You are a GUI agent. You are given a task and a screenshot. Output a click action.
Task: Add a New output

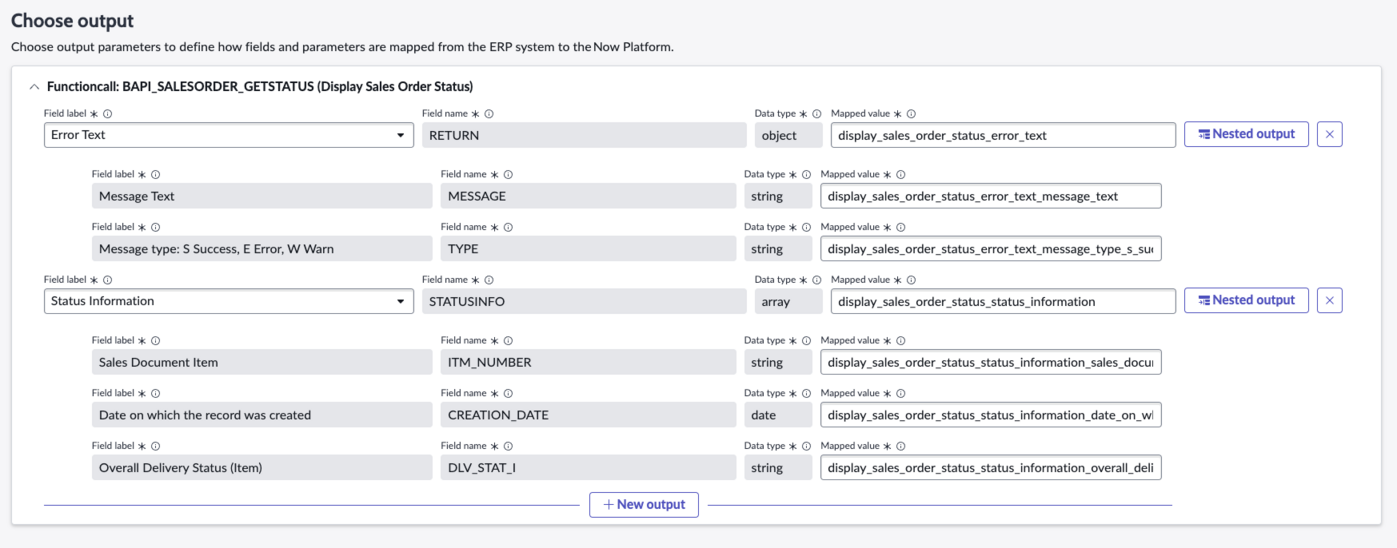(x=644, y=505)
